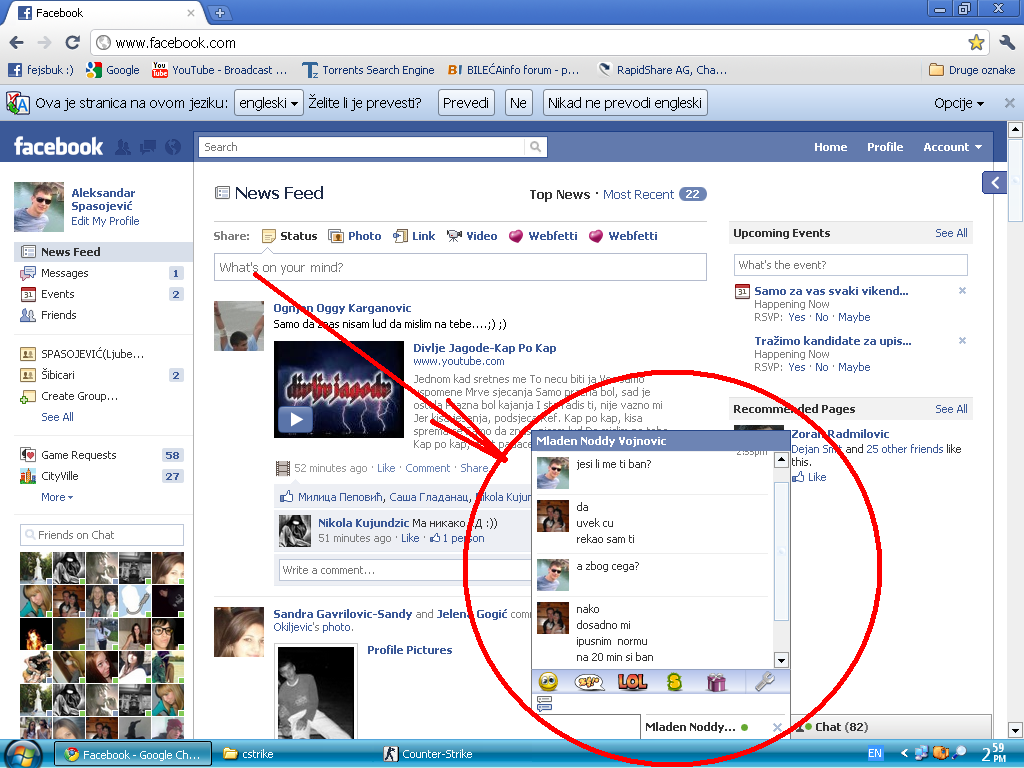Focus the What's on your mind box
Viewport: 1024px width, 768px height.
[460, 267]
